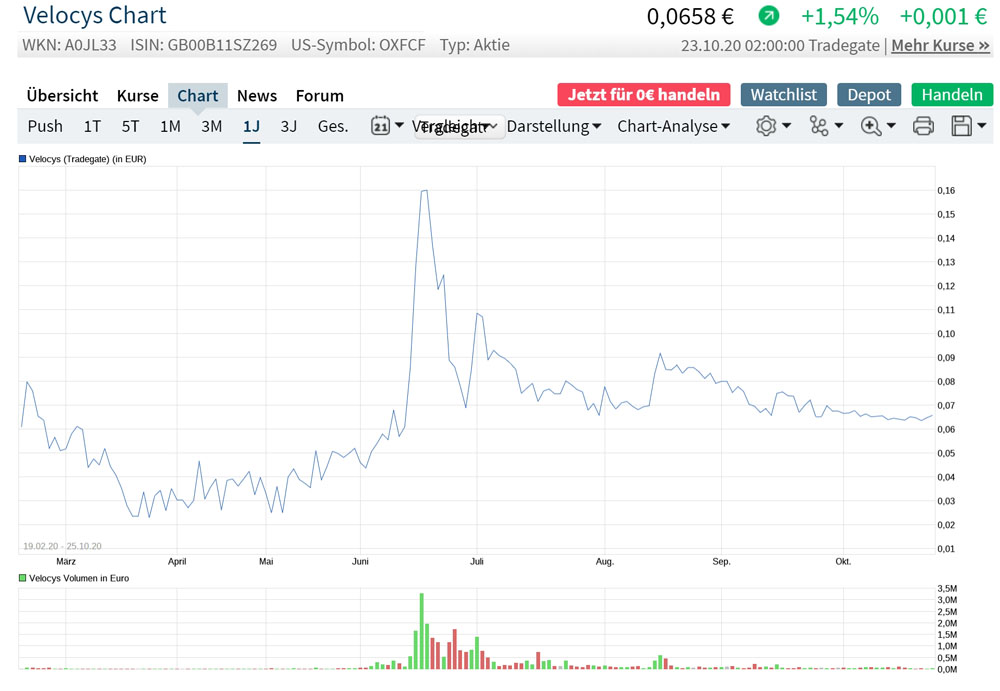Click the current price 0,0658 €
The image size is (1000, 691).
(690, 16)
